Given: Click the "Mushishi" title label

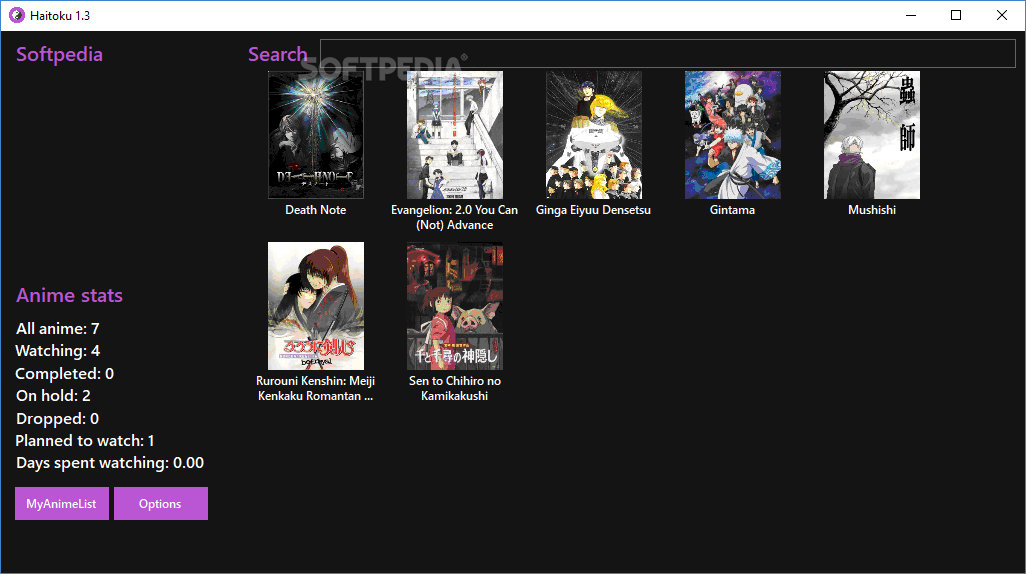Looking at the screenshot, I should coord(872,210).
